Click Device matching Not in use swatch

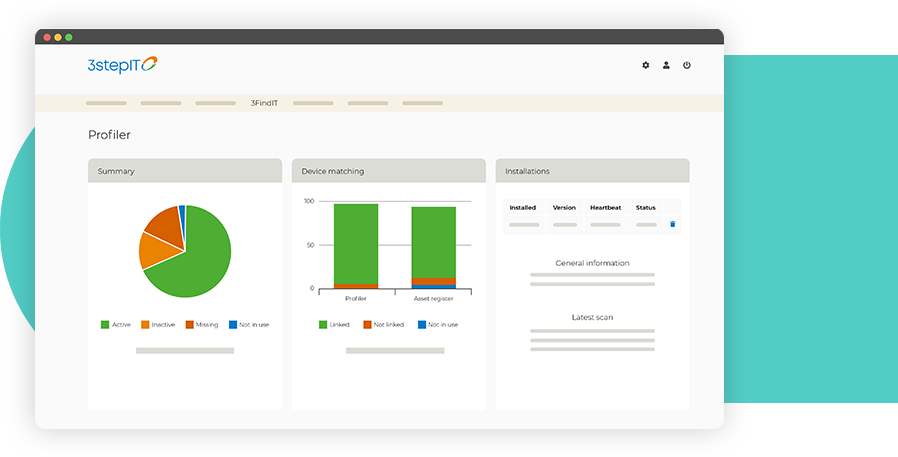[422, 325]
